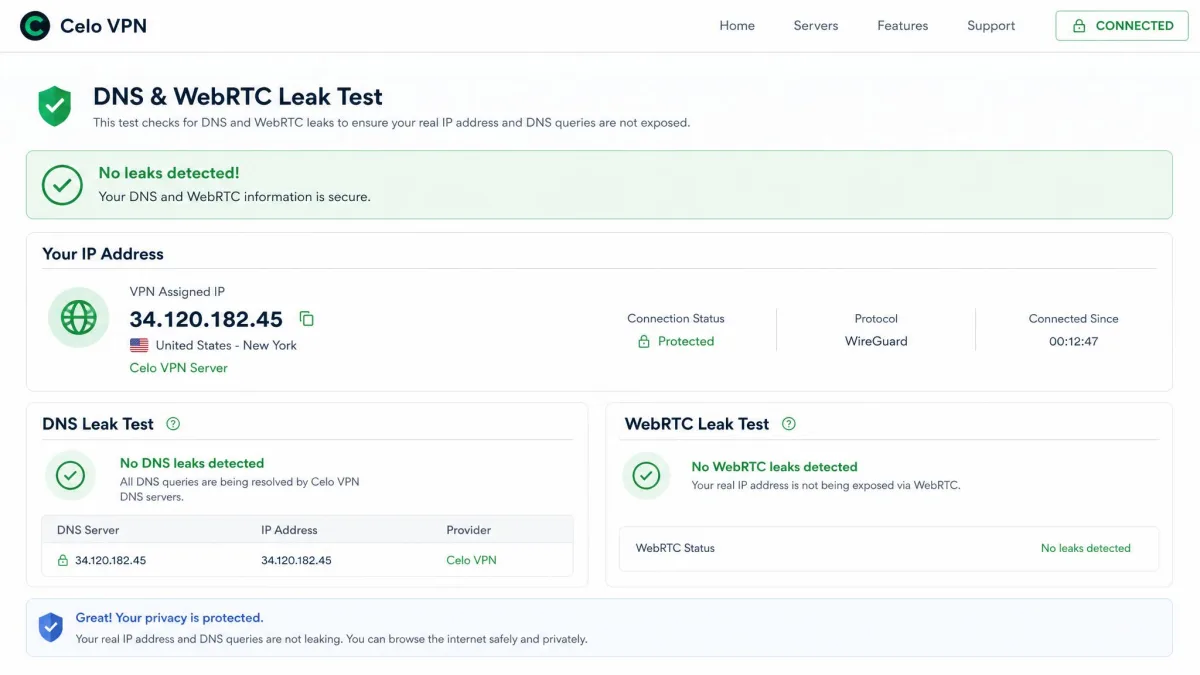Click the green shield checkmark icon beside page title
The width and height of the screenshot is (1200, 675).
pyautogui.click(x=54, y=106)
